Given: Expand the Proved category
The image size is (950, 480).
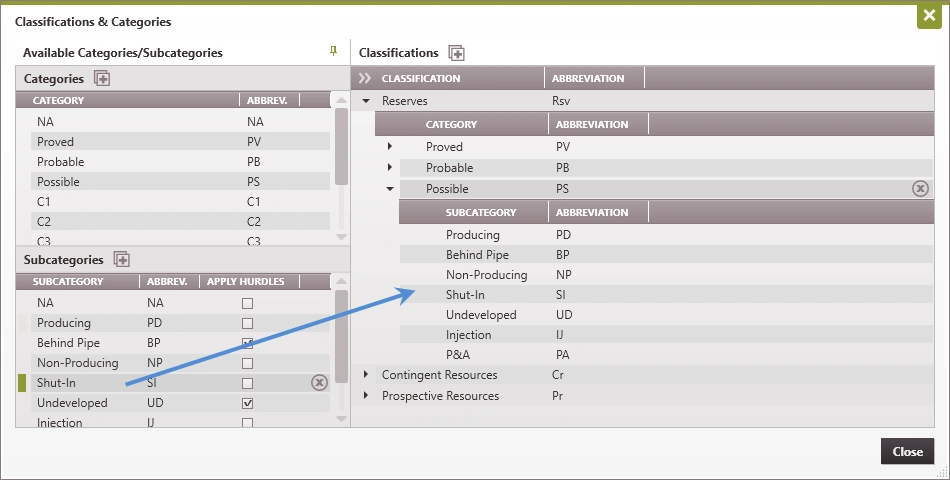Looking at the screenshot, I should pyautogui.click(x=390, y=147).
